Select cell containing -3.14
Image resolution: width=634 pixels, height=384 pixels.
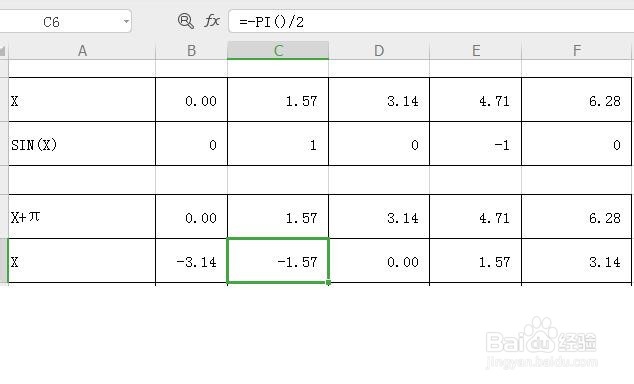tap(192, 261)
